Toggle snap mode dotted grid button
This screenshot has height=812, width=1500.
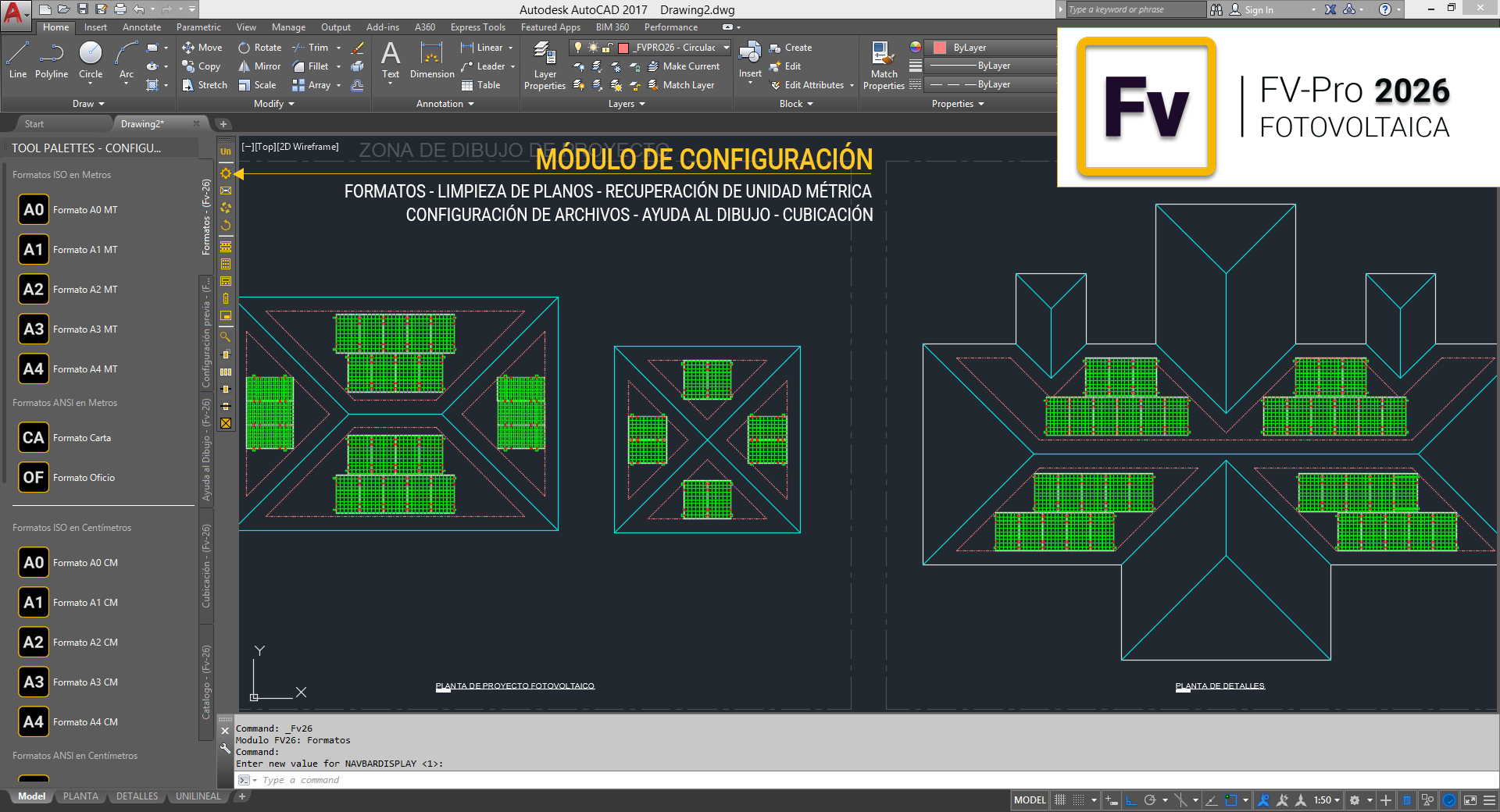1078,800
